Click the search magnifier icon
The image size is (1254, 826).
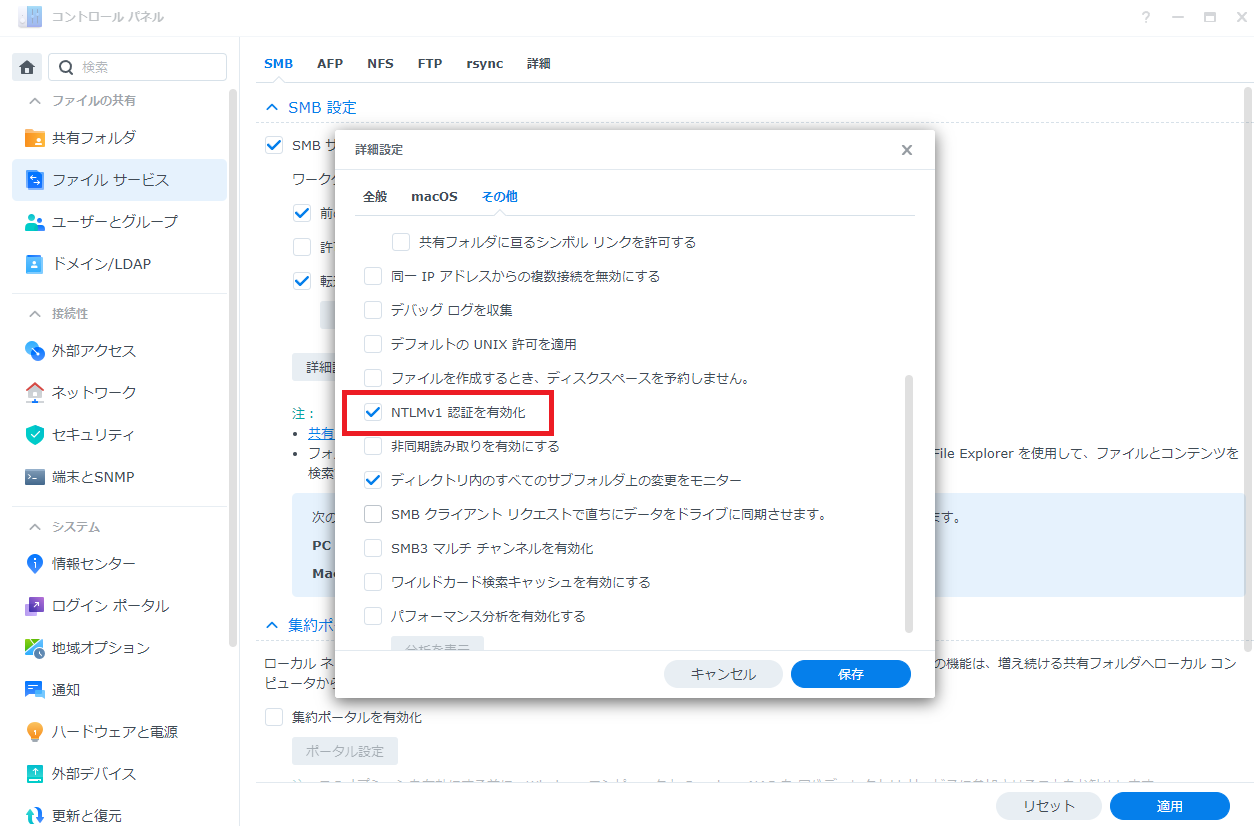click(x=66, y=67)
